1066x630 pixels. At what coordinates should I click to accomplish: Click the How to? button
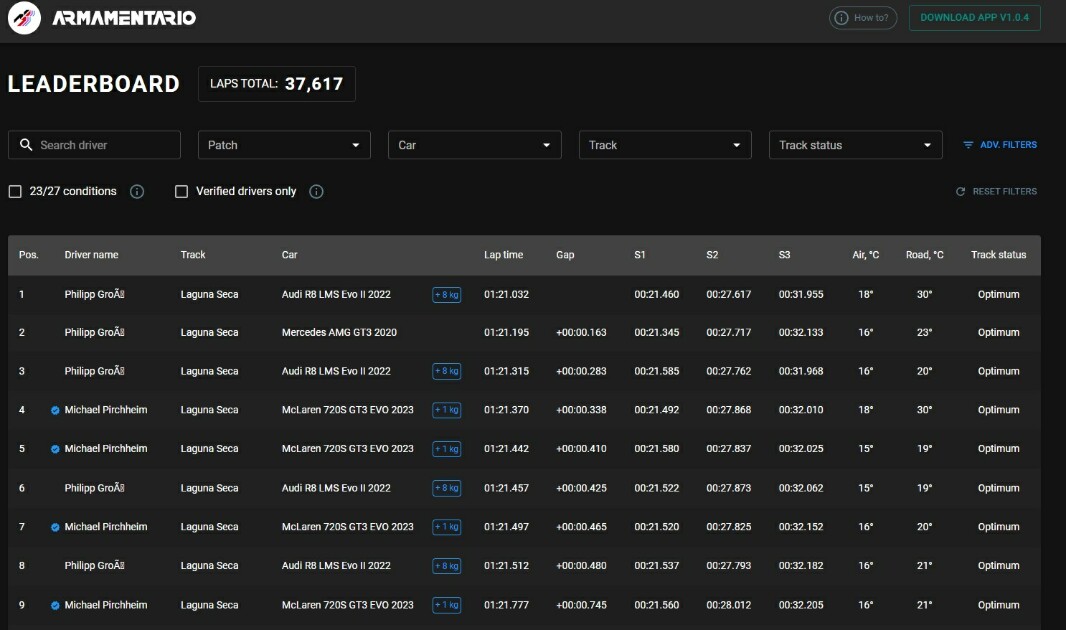[863, 18]
